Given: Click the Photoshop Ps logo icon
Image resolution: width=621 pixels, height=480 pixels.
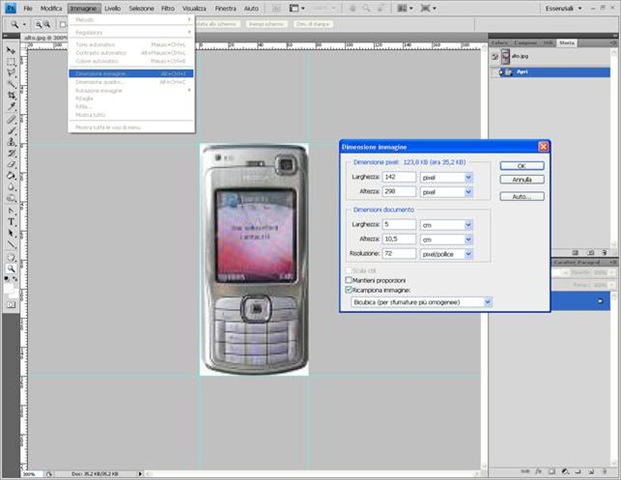Looking at the screenshot, I should tap(9, 7).
